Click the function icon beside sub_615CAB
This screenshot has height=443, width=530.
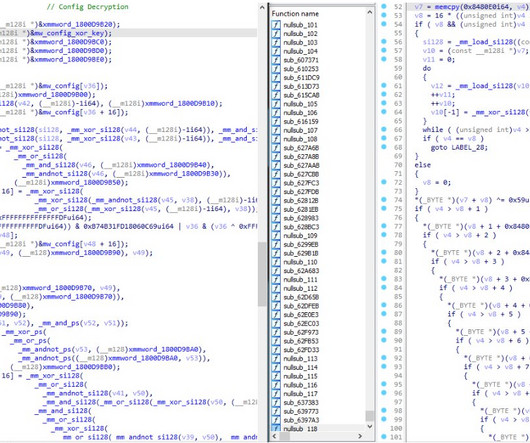click(x=276, y=95)
